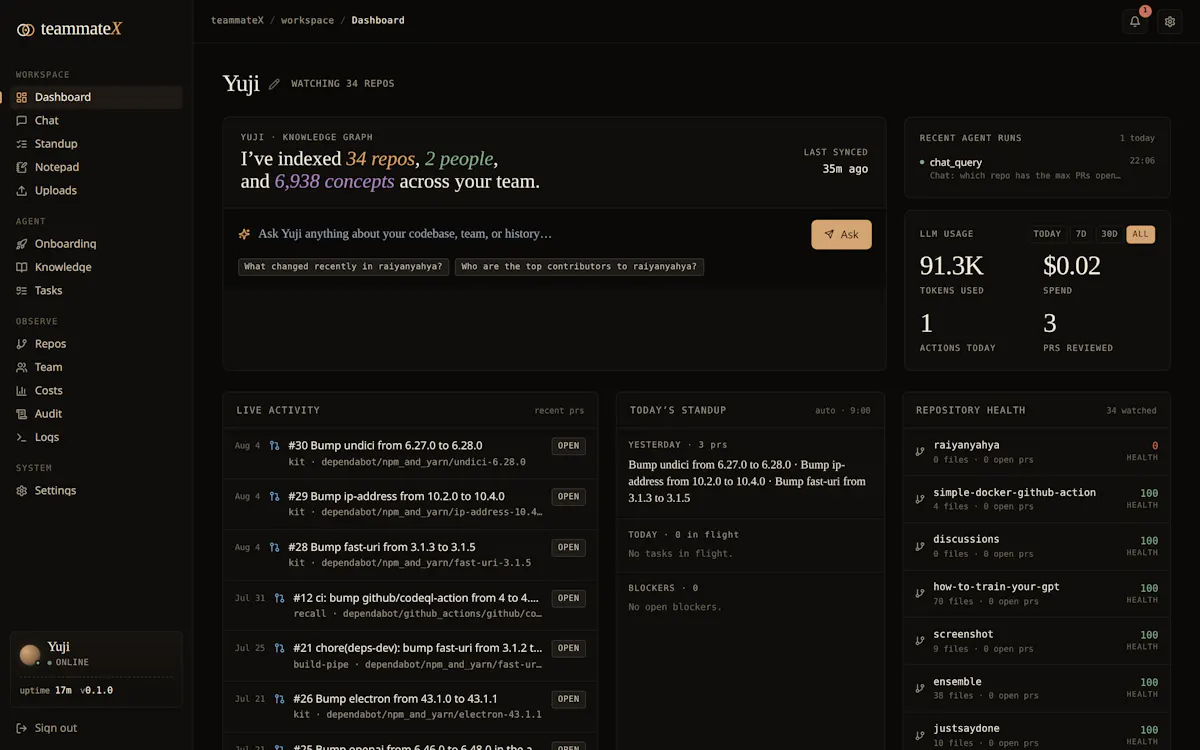The width and height of the screenshot is (1200, 750).
Task: Open notifications bell icon
Action: click(1135, 21)
